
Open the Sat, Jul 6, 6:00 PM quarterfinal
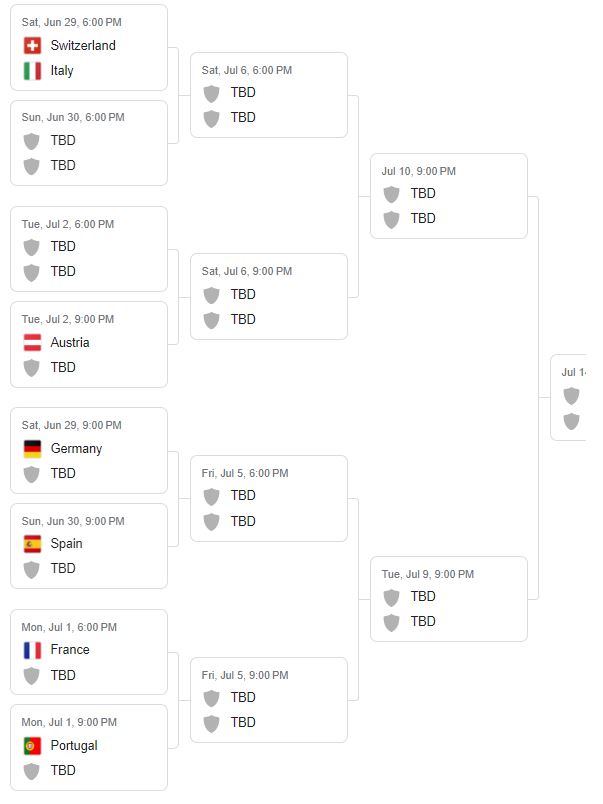pos(269,95)
